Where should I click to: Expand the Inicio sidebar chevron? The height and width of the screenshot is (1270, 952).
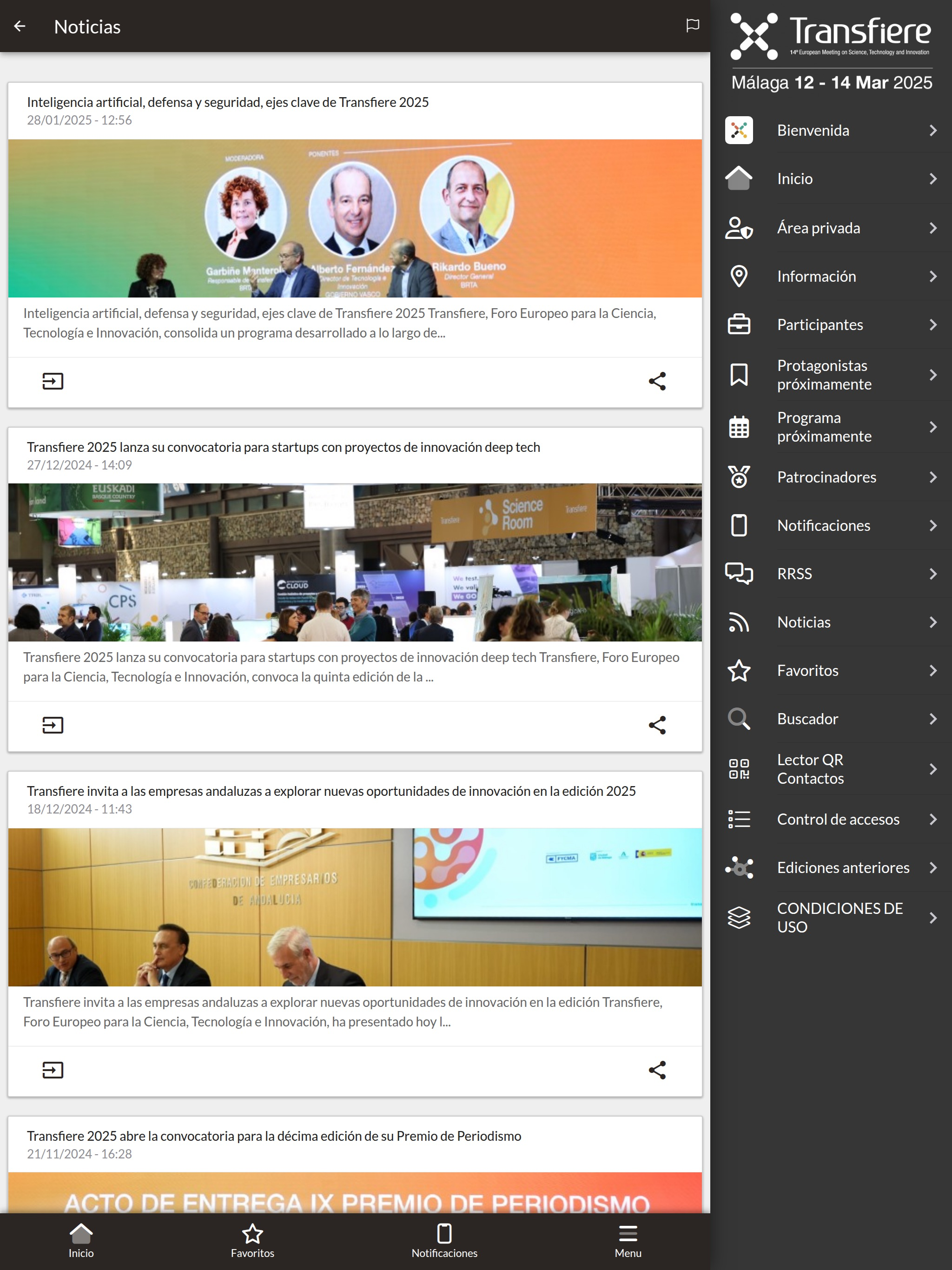[x=933, y=179]
